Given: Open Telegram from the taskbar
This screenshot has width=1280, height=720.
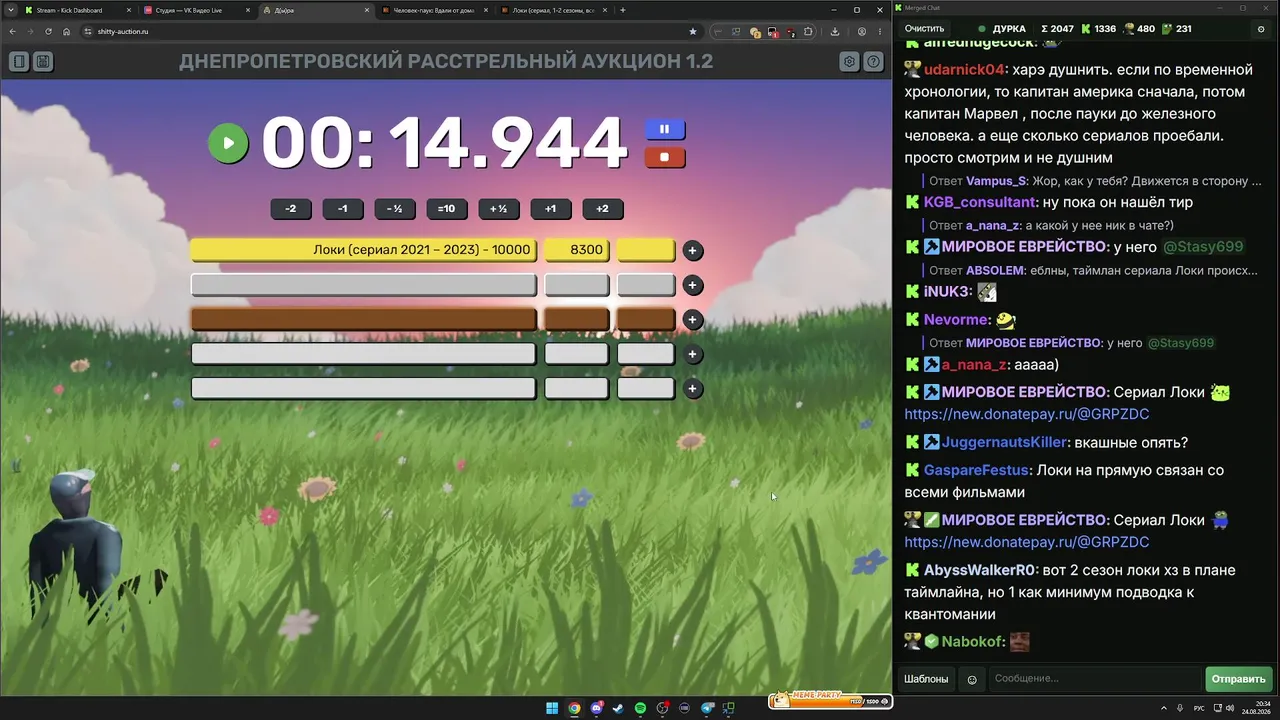Looking at the screenshot, I should pos(708,709).
